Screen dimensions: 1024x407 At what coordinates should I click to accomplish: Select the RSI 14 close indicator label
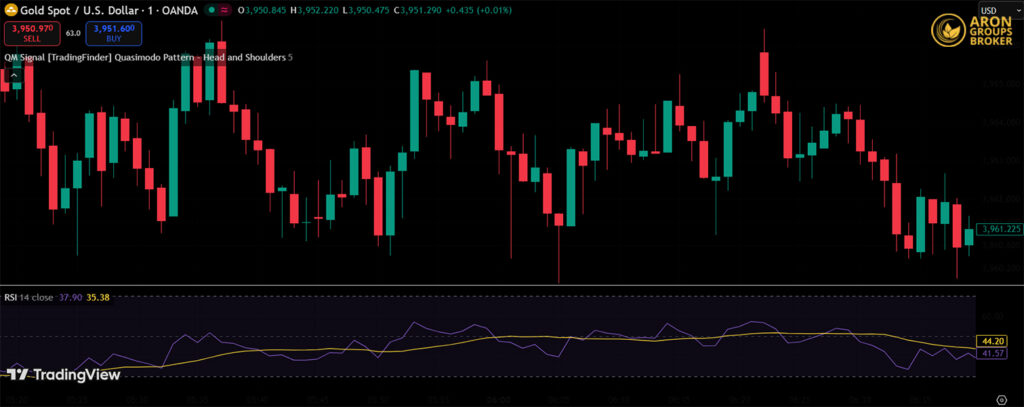[x=30, y=297]
